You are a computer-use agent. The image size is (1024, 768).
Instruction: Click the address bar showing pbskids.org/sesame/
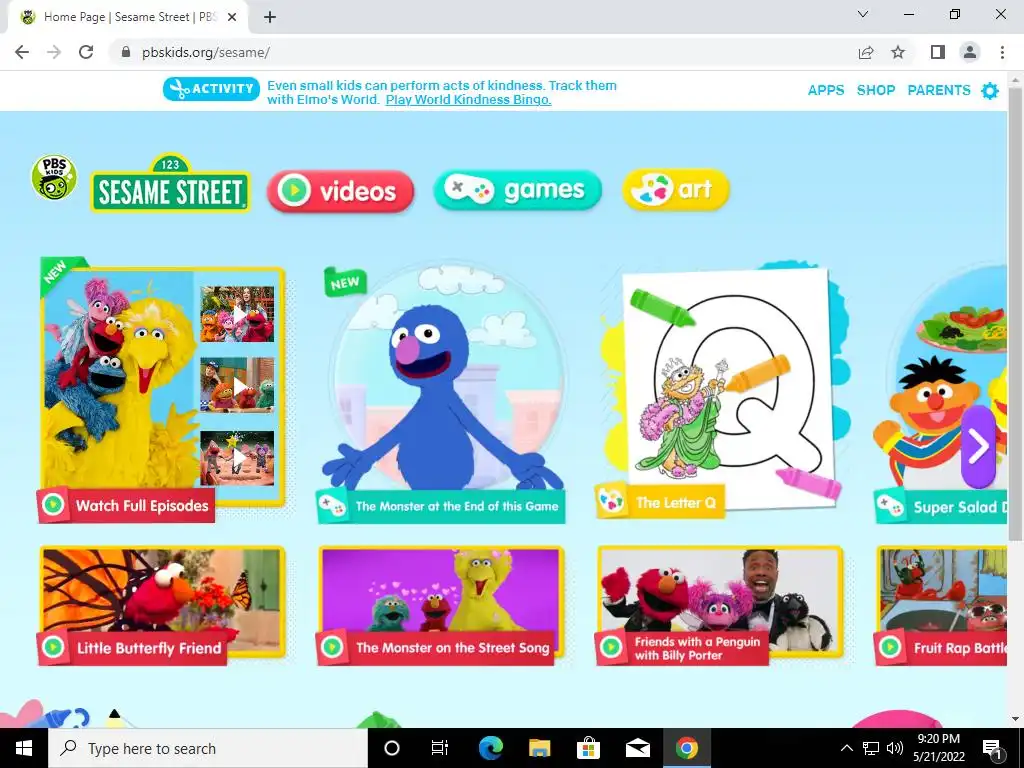pos(483,52)
